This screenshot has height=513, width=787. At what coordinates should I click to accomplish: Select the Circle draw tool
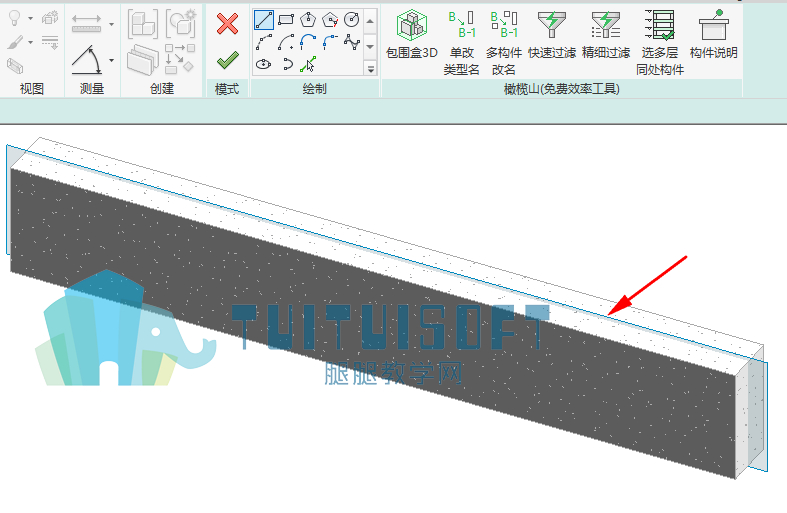(x=352, y=20)
